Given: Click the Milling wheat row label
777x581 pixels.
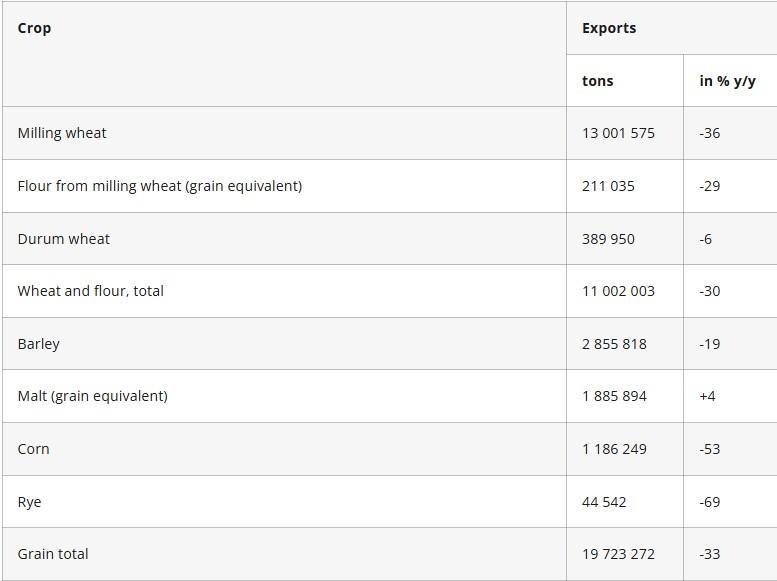Looking at the screenshot, I should tap(62, 133).
